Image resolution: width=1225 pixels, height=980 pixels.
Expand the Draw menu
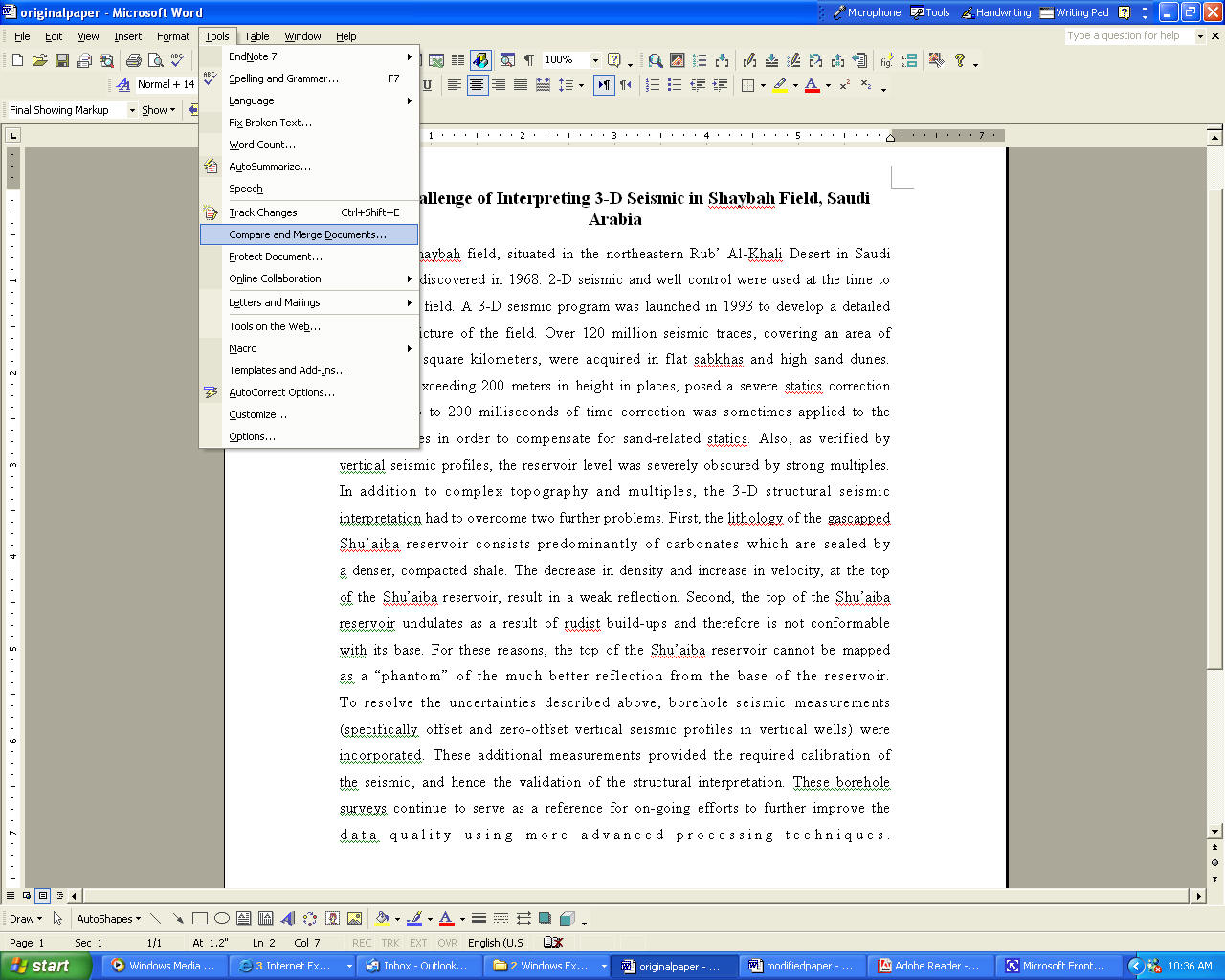(x=25, y=919)
